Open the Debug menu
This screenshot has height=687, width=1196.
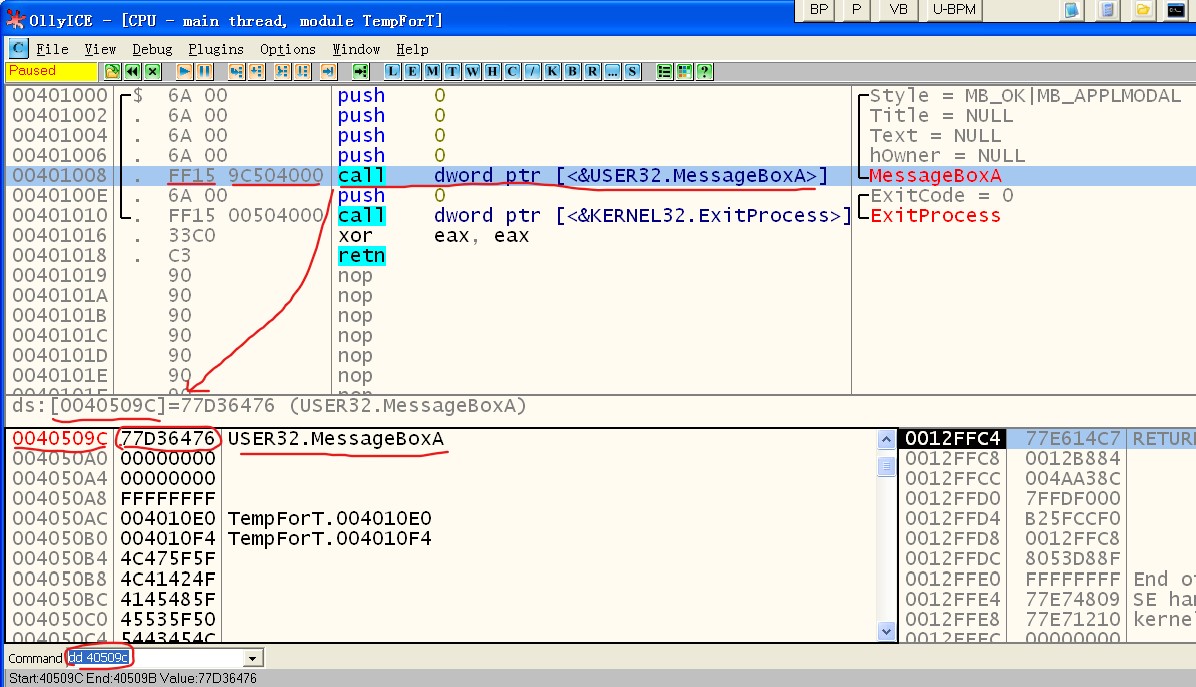pyautogui.click(x=152, y=49)
